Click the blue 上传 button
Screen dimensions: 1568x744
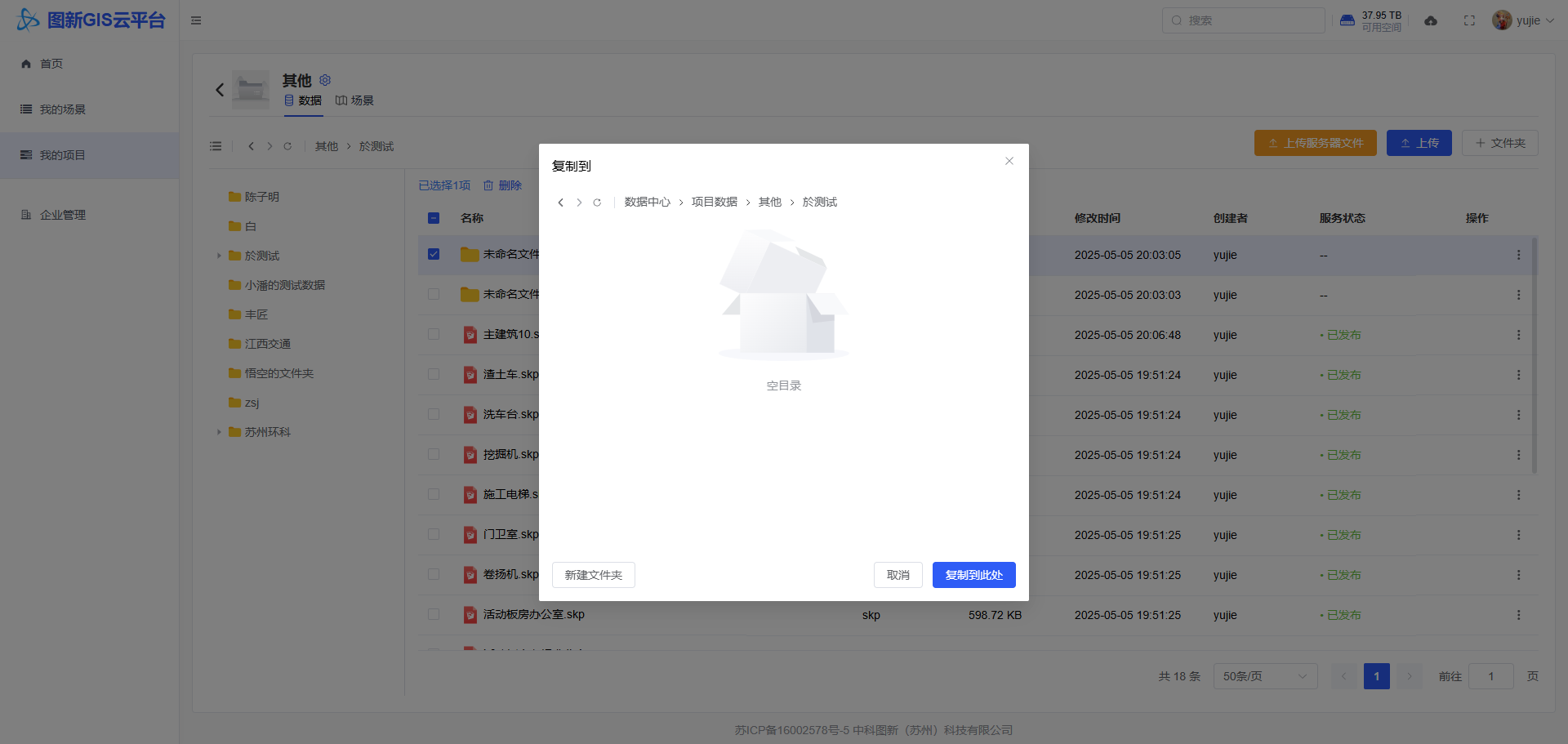coord(1419,143)
